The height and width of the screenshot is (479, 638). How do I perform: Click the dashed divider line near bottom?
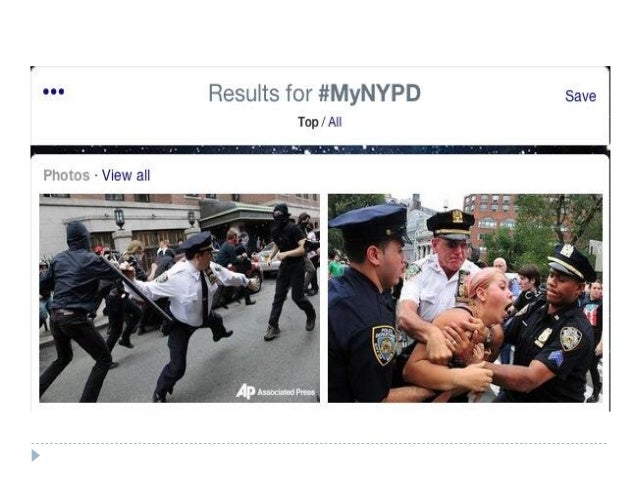[x=319, y=444]
